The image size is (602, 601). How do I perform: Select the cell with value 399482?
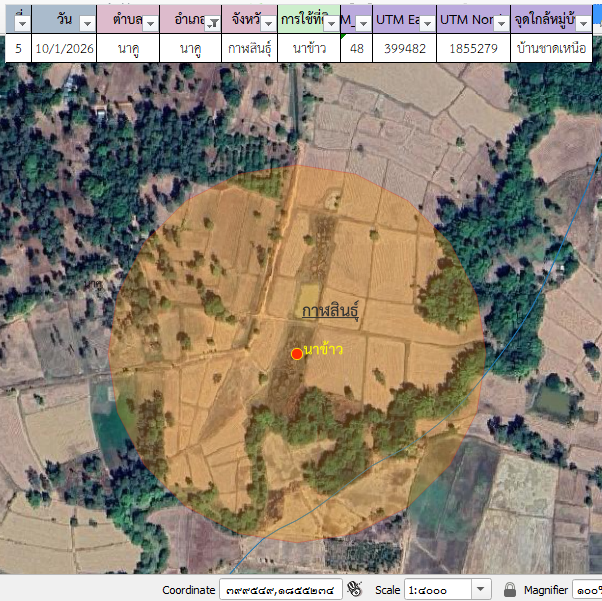point(405,48)
